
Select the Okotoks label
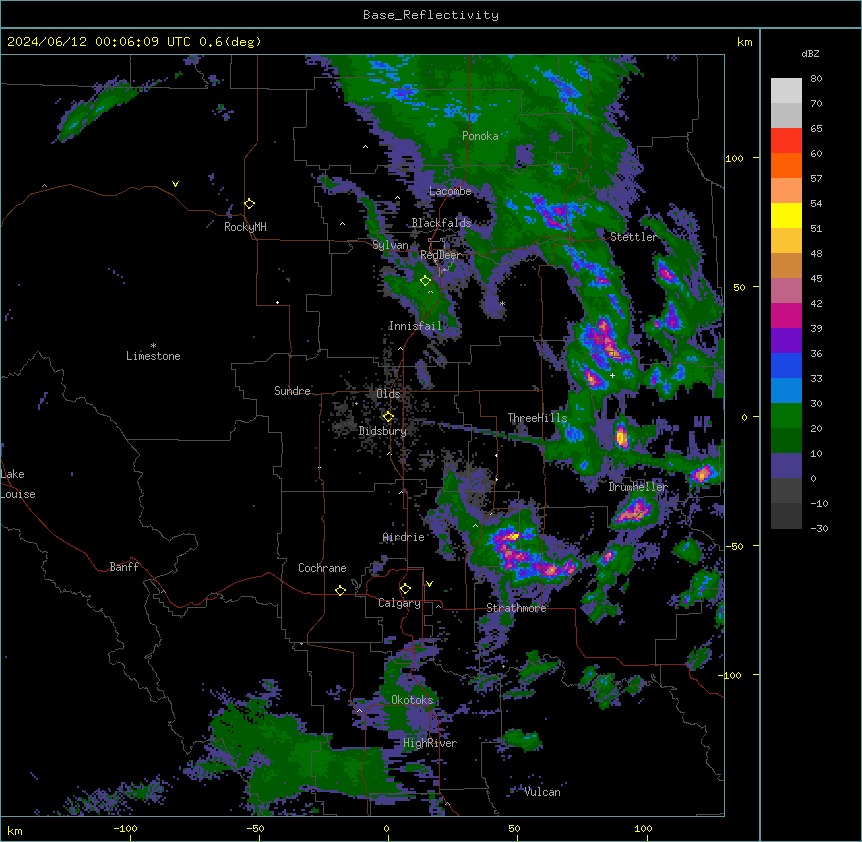click(x=412, y=700)
